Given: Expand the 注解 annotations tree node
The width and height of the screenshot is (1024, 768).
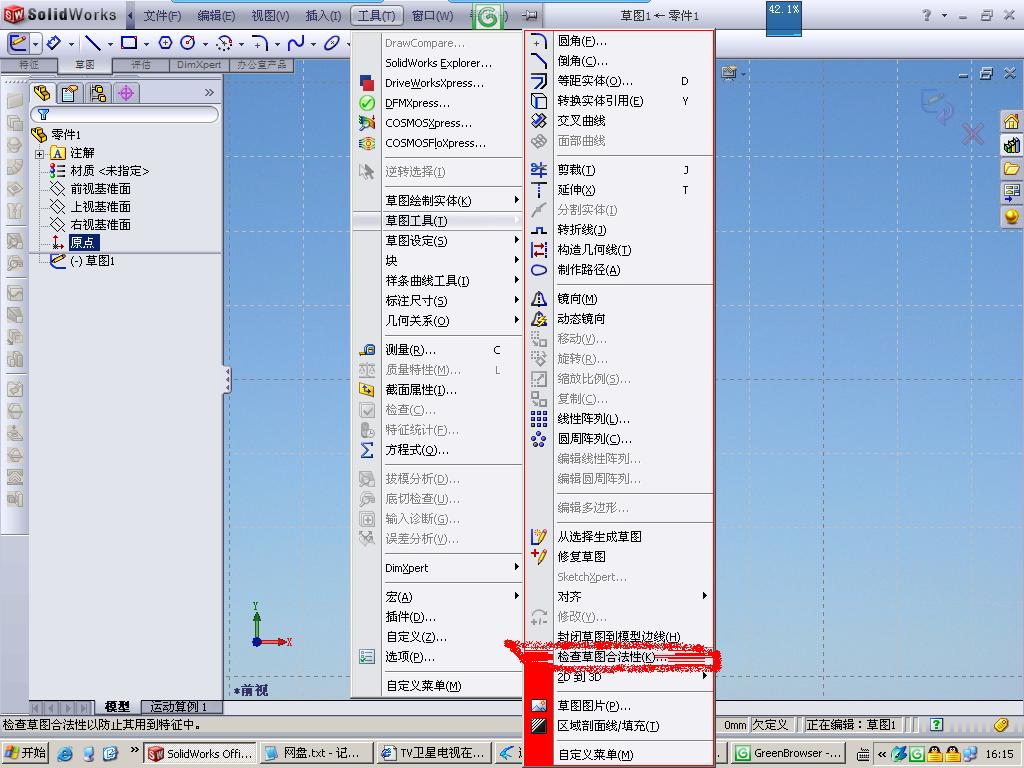Looking at the screenshot, I should [39, 154].
